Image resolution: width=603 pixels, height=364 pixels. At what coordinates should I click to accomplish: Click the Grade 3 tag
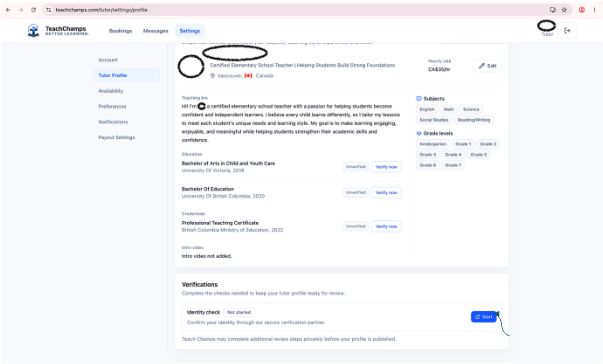428,155
